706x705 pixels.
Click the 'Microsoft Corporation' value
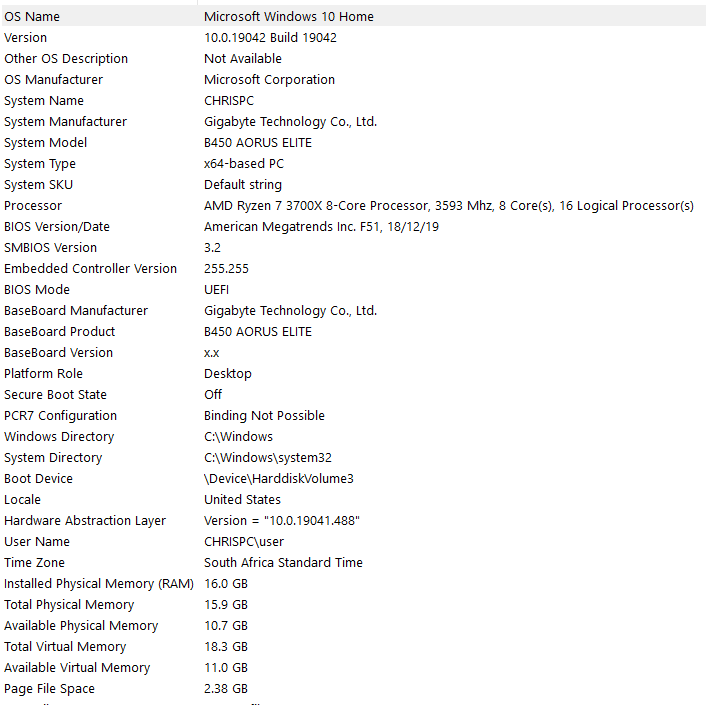[269, 80]
